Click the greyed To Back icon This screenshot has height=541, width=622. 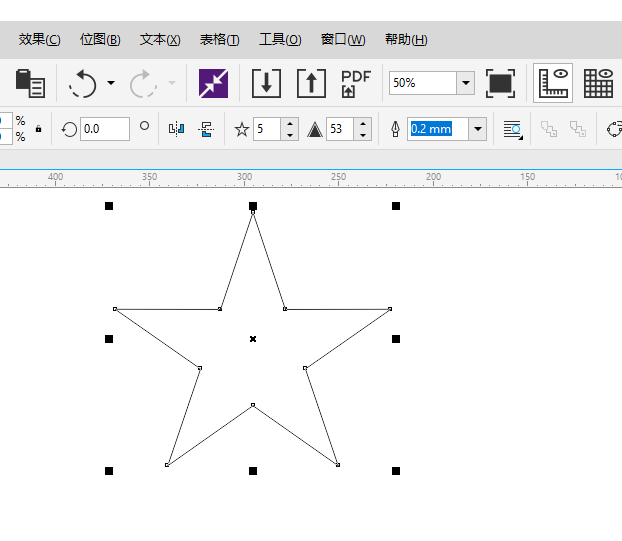[x=578, y=129]
